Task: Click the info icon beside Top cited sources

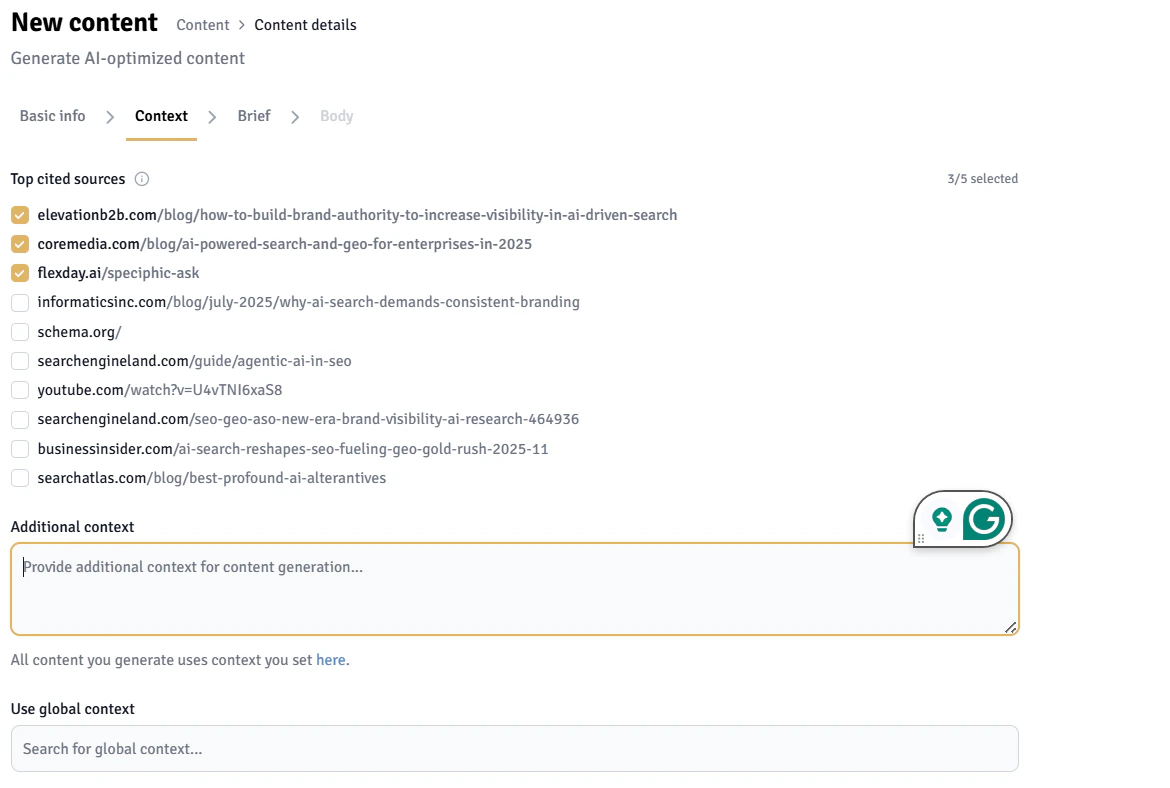Action: (x=142, y=179)
